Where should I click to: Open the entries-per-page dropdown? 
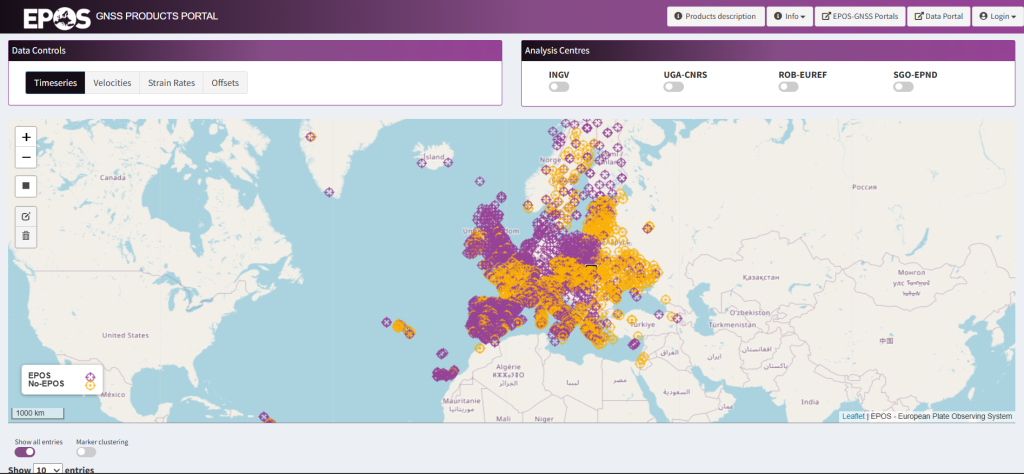(x=48, y=469)
